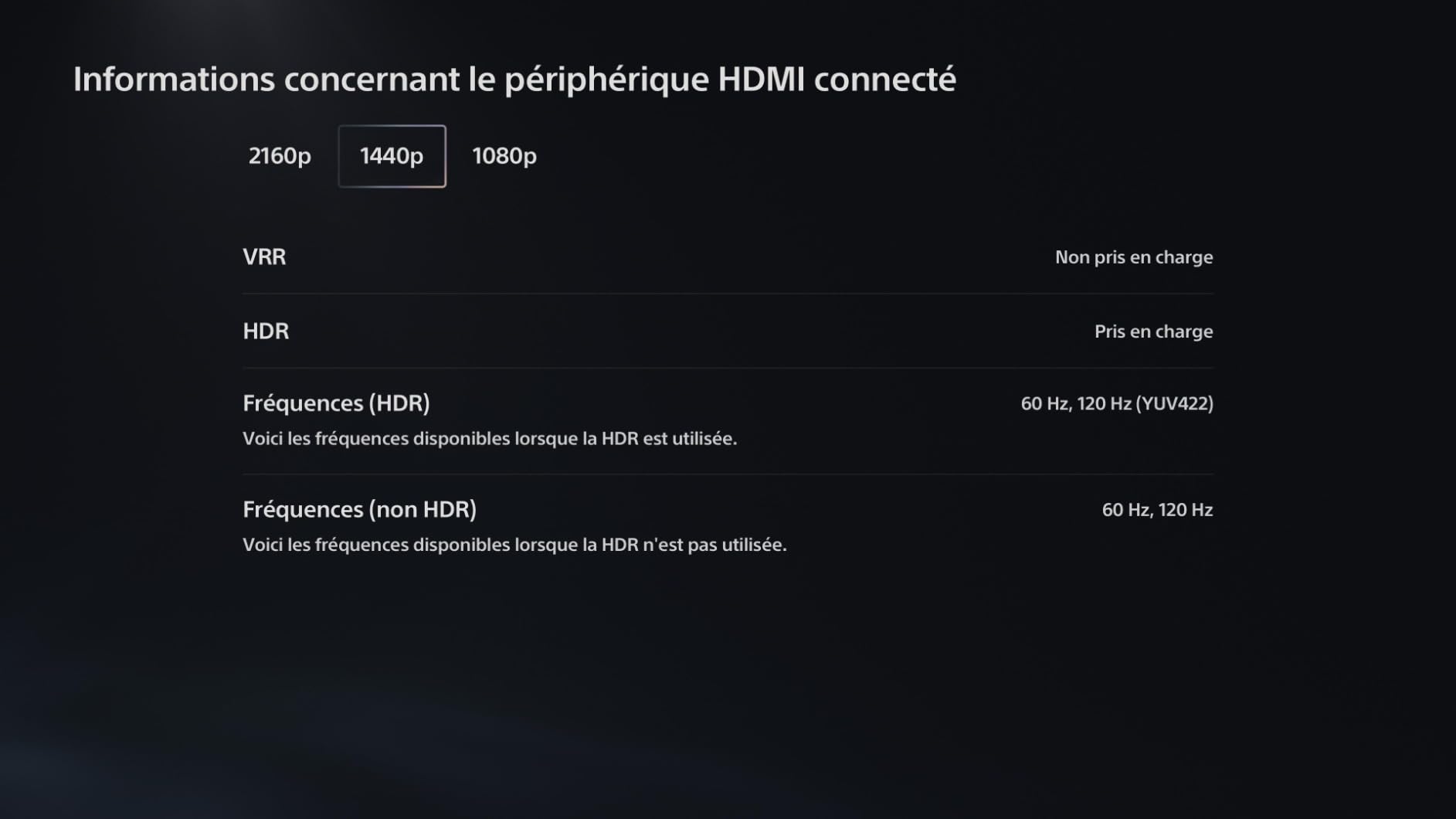Click the HDR '60 Hz, 120 Hz' frequencies before YUV422
This screenshot has width=1456, height=819.
click(x=1076, y=403)
